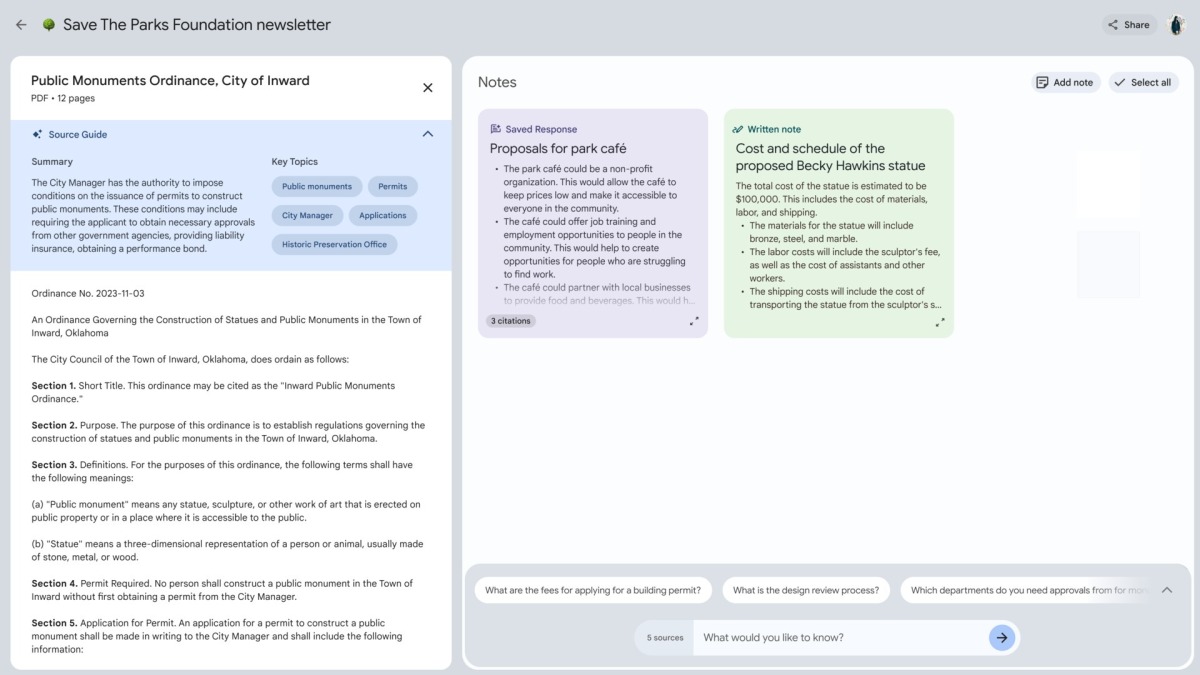Image resolution: width=1200 pixels, height=675 pixels.
Task: Expand the Becky Hawkins statue note
Action: pos(940,322)
